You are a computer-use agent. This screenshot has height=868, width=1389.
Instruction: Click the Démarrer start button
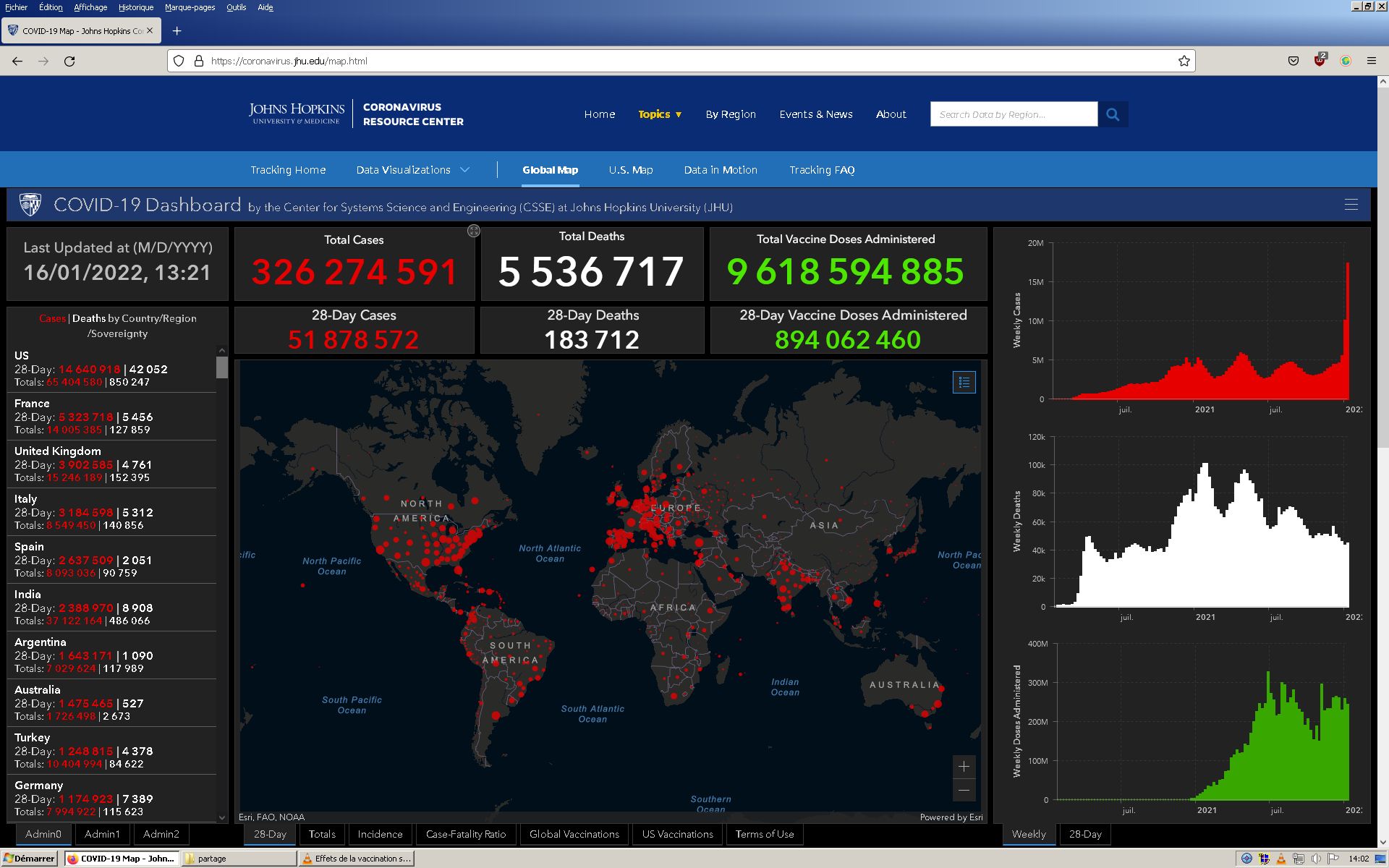pos(30,859)
